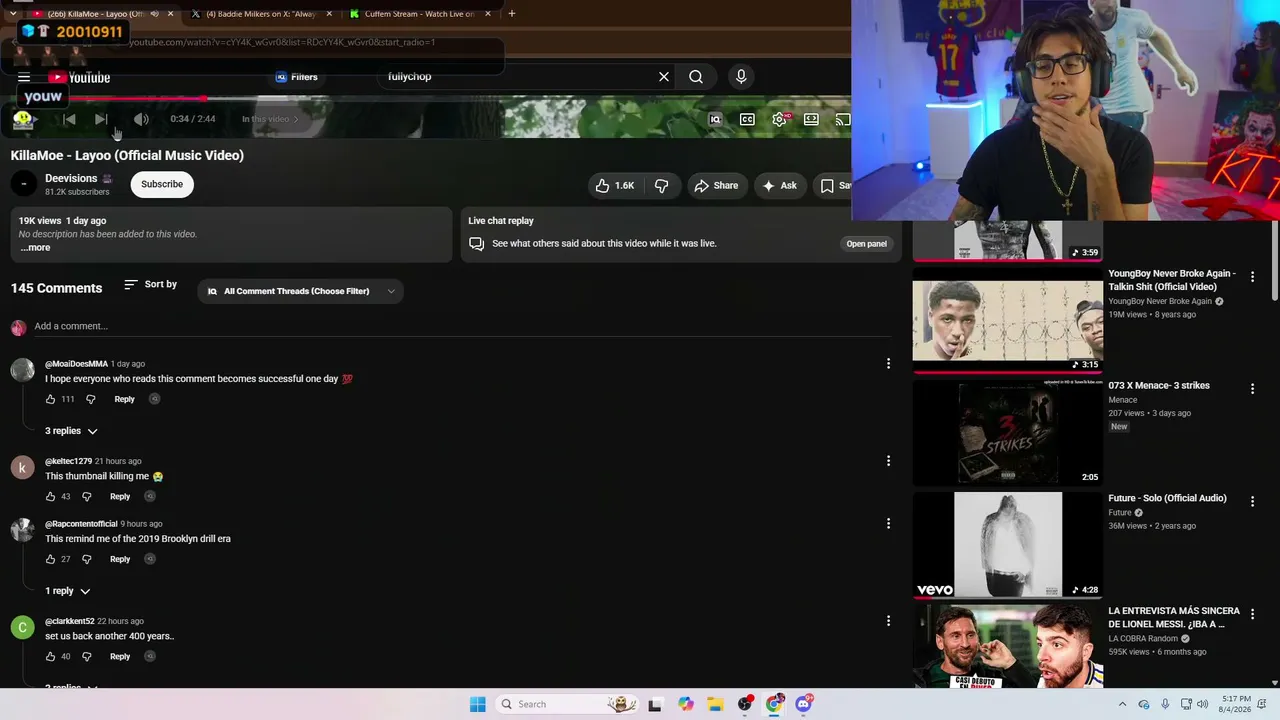Share the video
This screenshot has height=720, width=1280.
click(716, 185)
